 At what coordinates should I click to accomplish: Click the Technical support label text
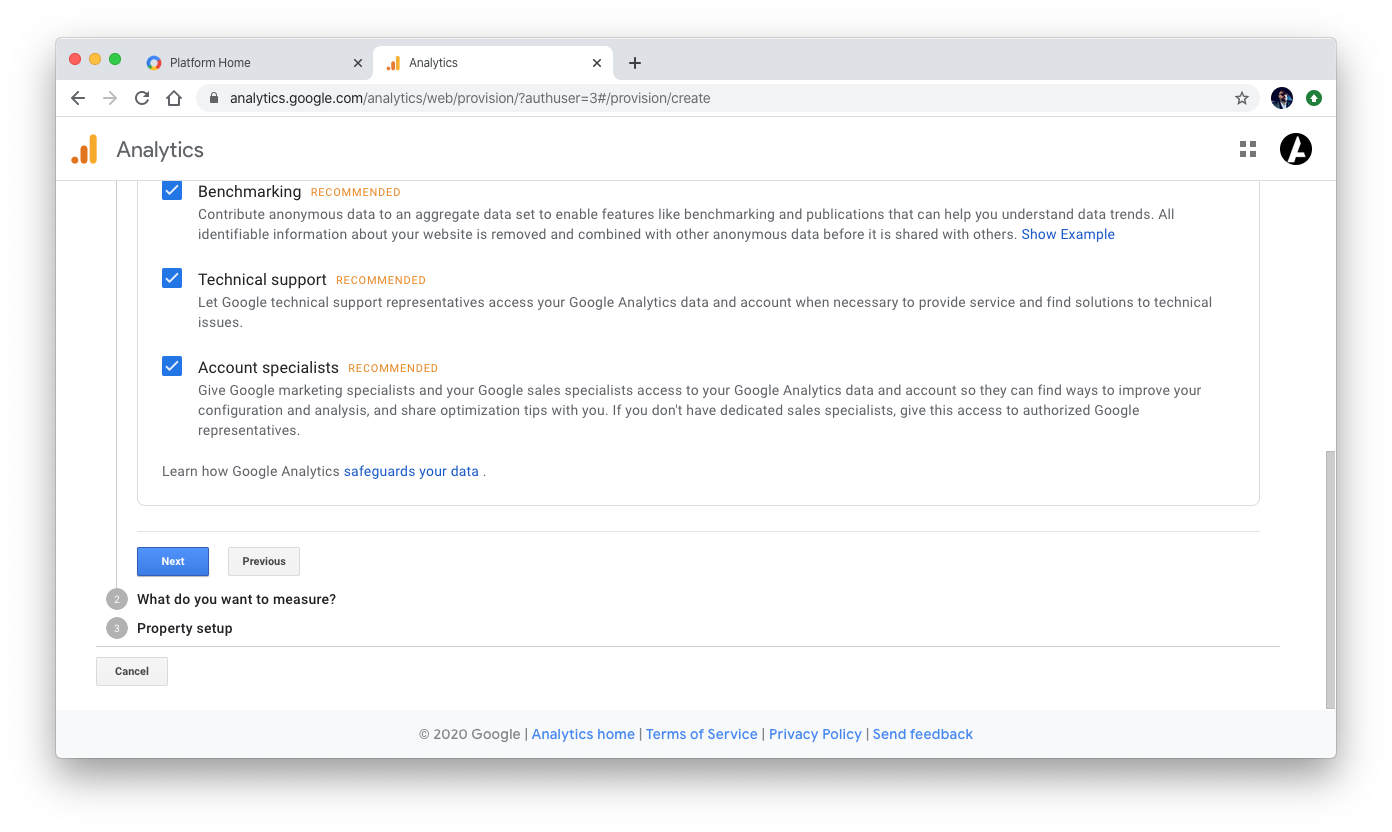tap(262, 280)
